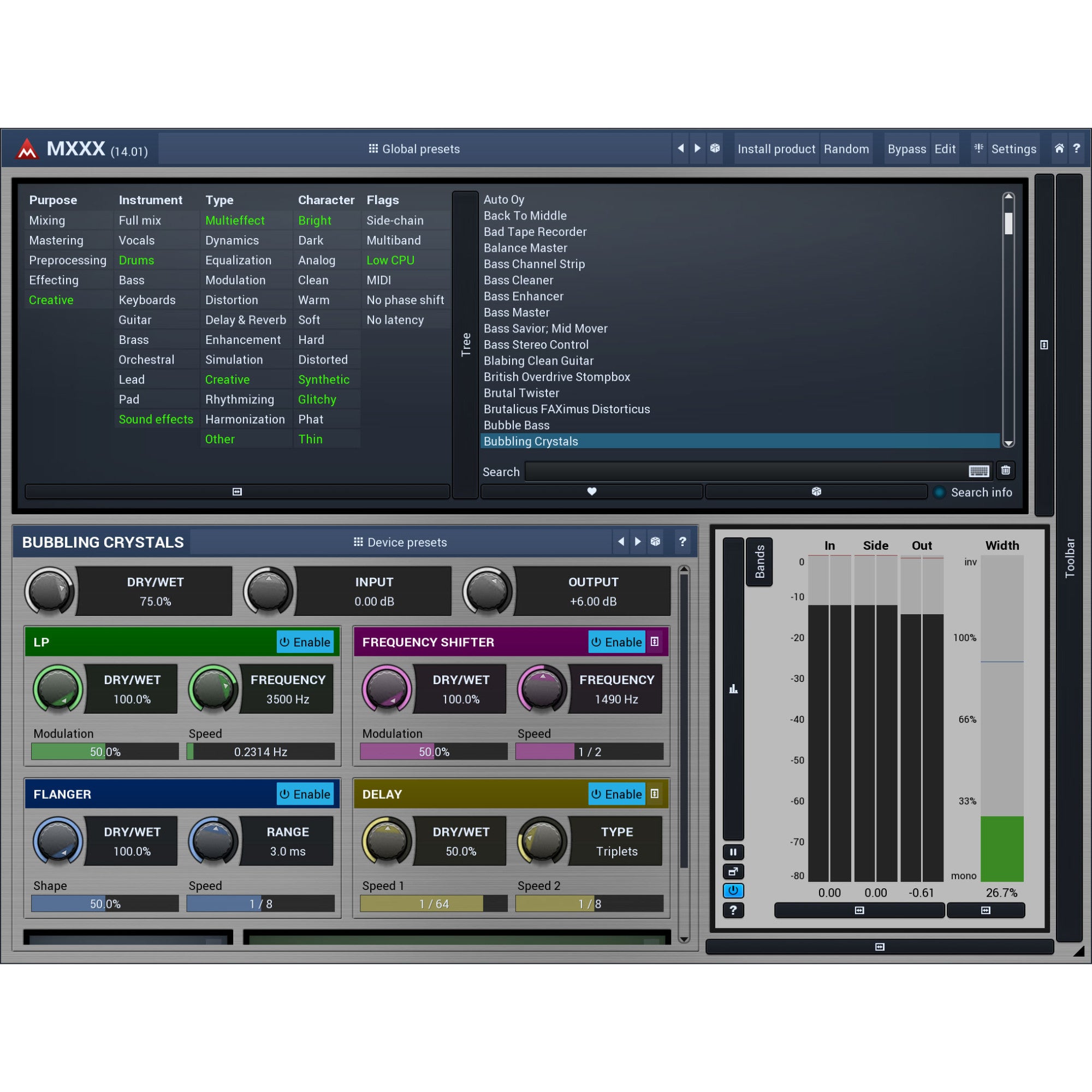Click the previous global preset arrow
Viewport: 1092px width, 1092px height.
680,149
